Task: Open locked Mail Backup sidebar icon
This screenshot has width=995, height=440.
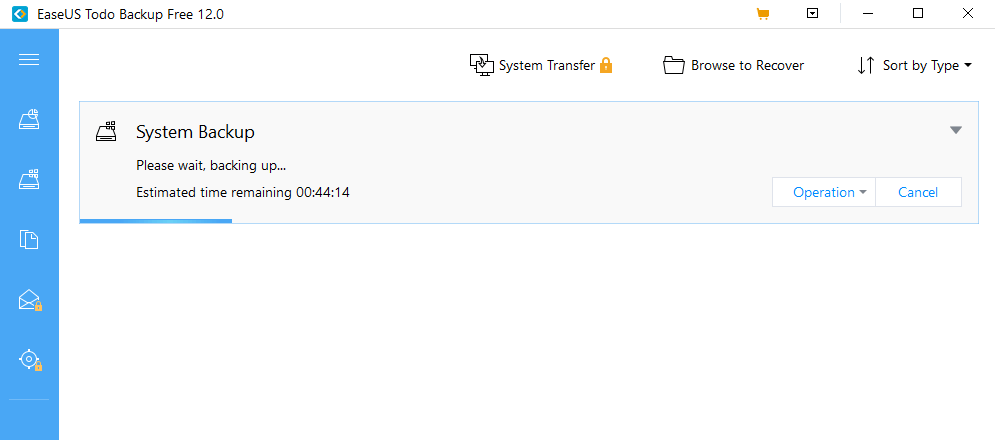Action: tap(29, 299)
